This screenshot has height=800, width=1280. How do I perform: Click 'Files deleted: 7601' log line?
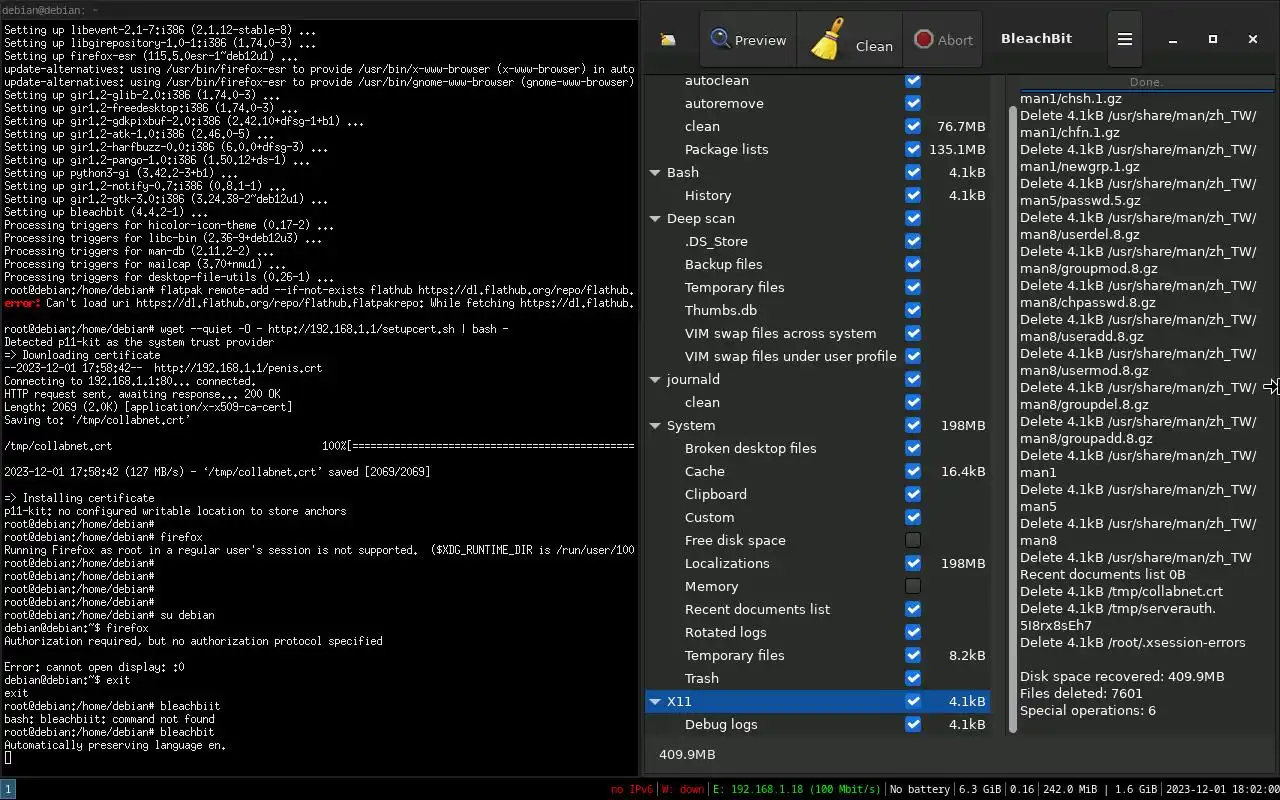pyautogui.click(x=1081, y=693)
